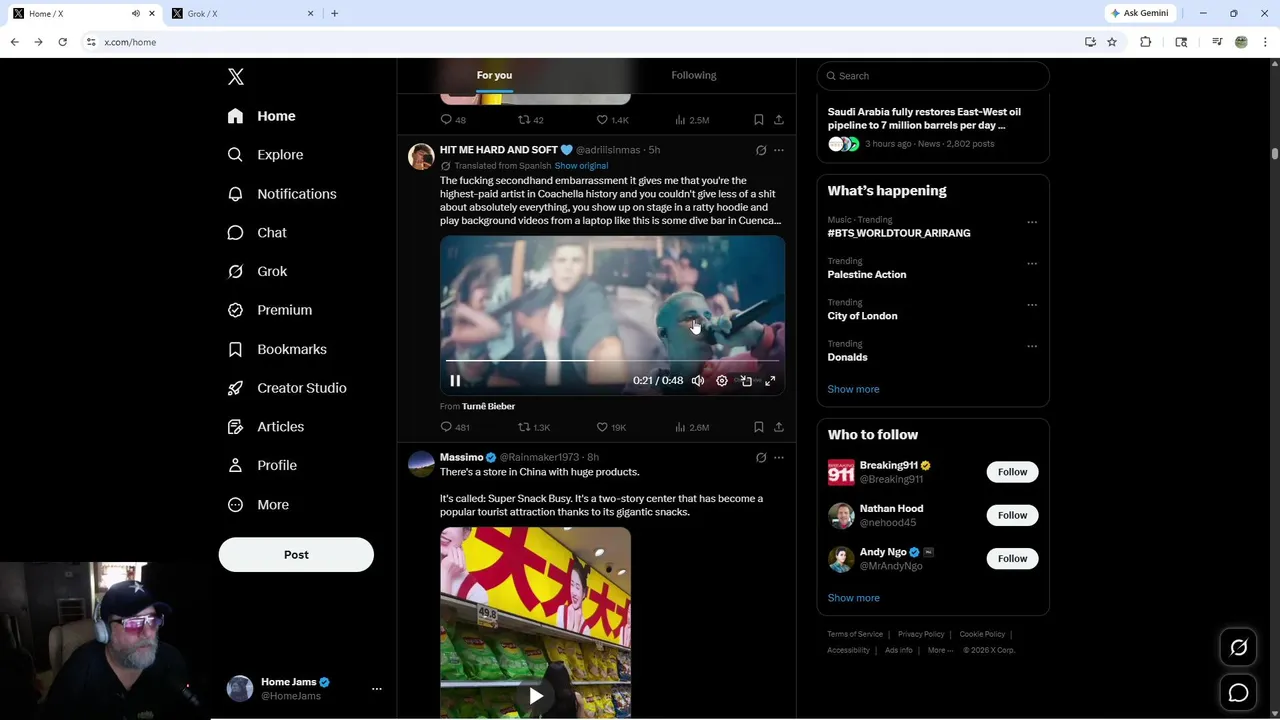
Task: Show more trending topics
Action: coord(853,389)
